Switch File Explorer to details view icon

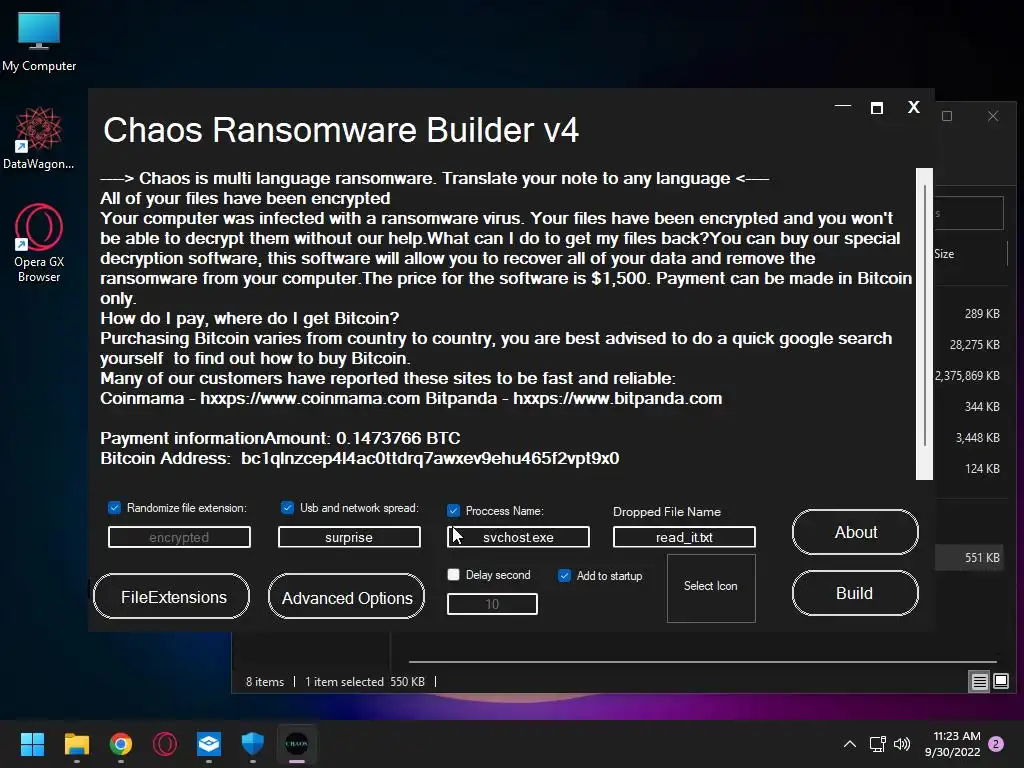point(980,682)
